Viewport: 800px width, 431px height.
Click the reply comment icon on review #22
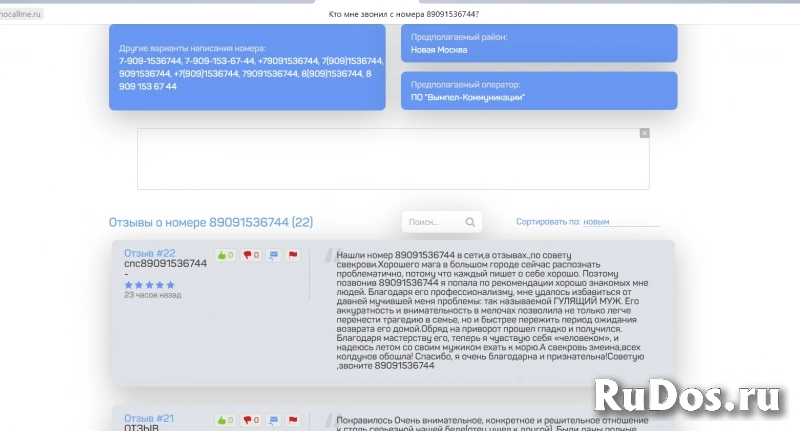(x=274, y=255)
